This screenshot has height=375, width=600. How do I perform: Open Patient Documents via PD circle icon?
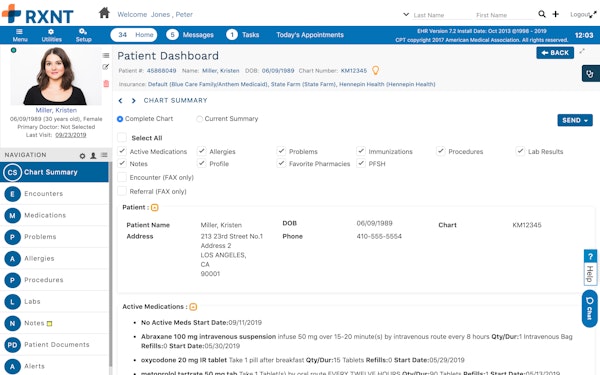pos(12,345)
